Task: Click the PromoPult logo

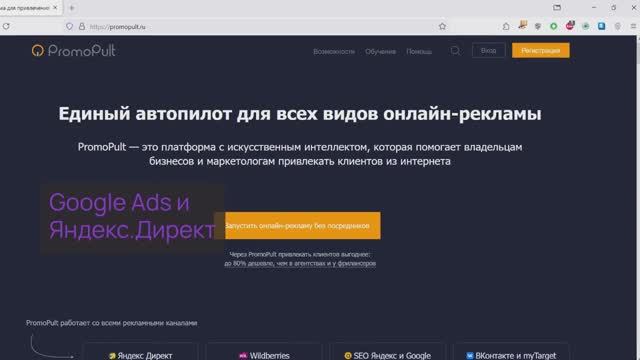Action: click(x=74, y=51)
